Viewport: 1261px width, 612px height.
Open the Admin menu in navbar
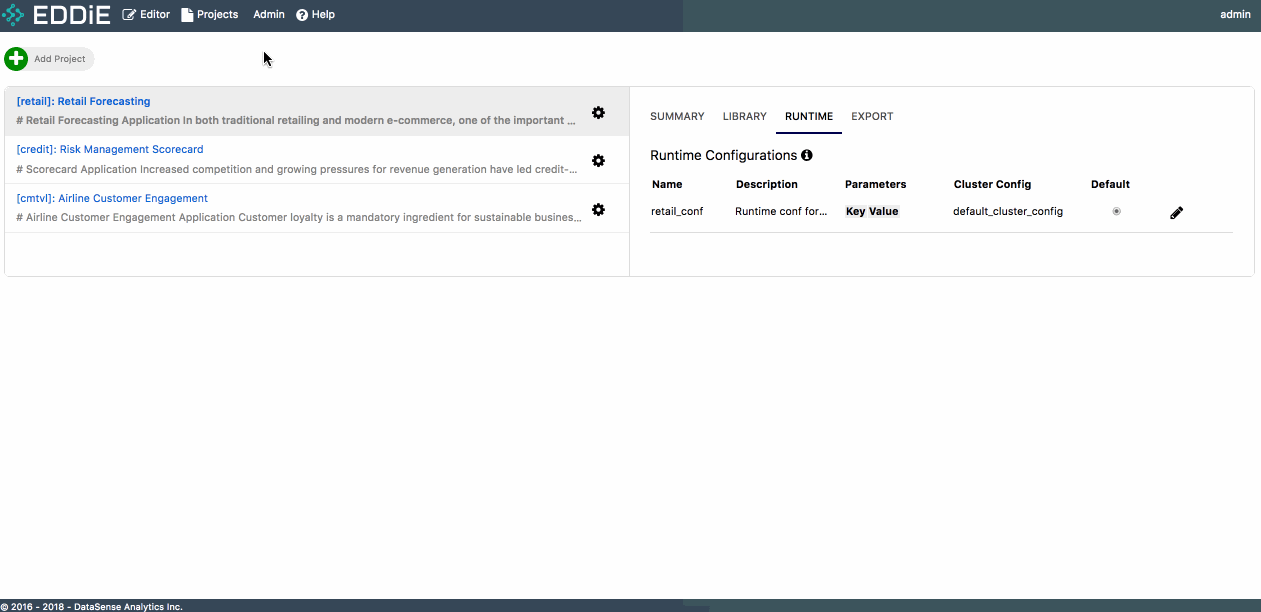click(x=269, y=15)
